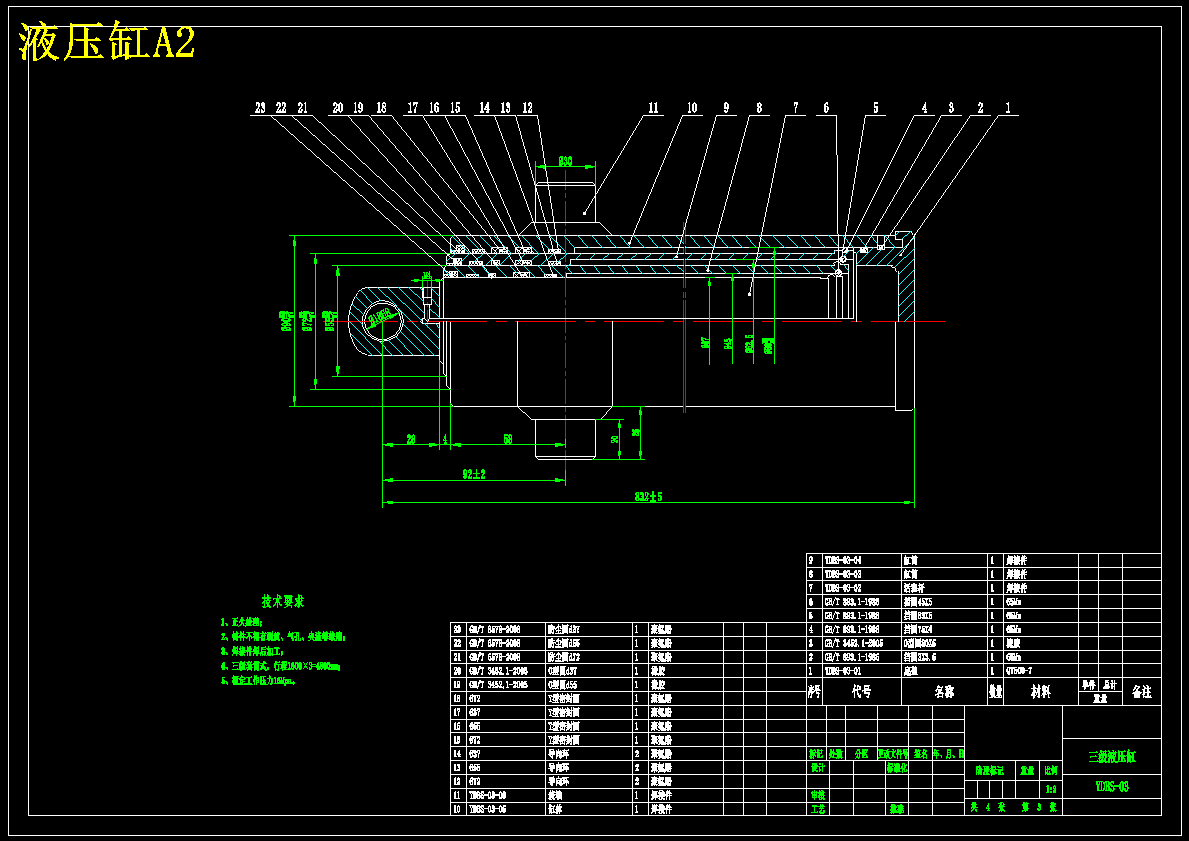
Task: Select callout number 23 above the drawing
Action: click(x=260, y=108)
